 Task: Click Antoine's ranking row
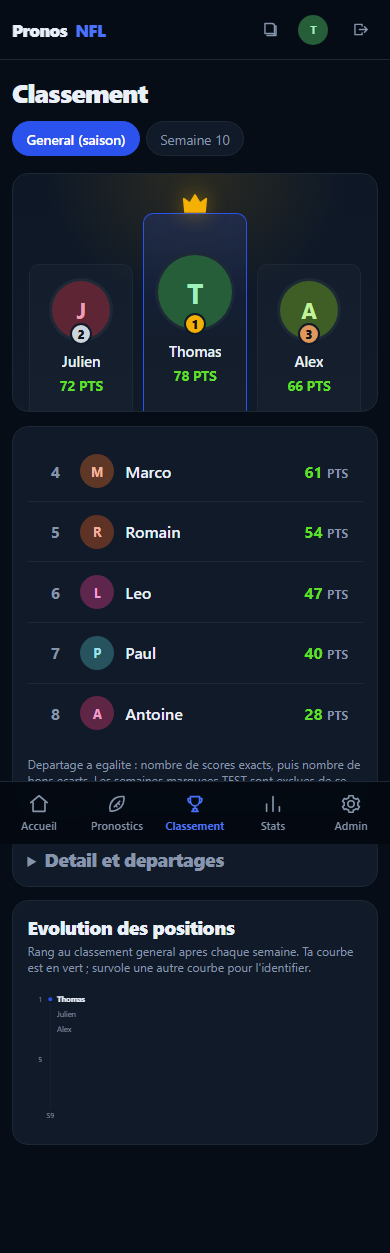coord(195,715)
